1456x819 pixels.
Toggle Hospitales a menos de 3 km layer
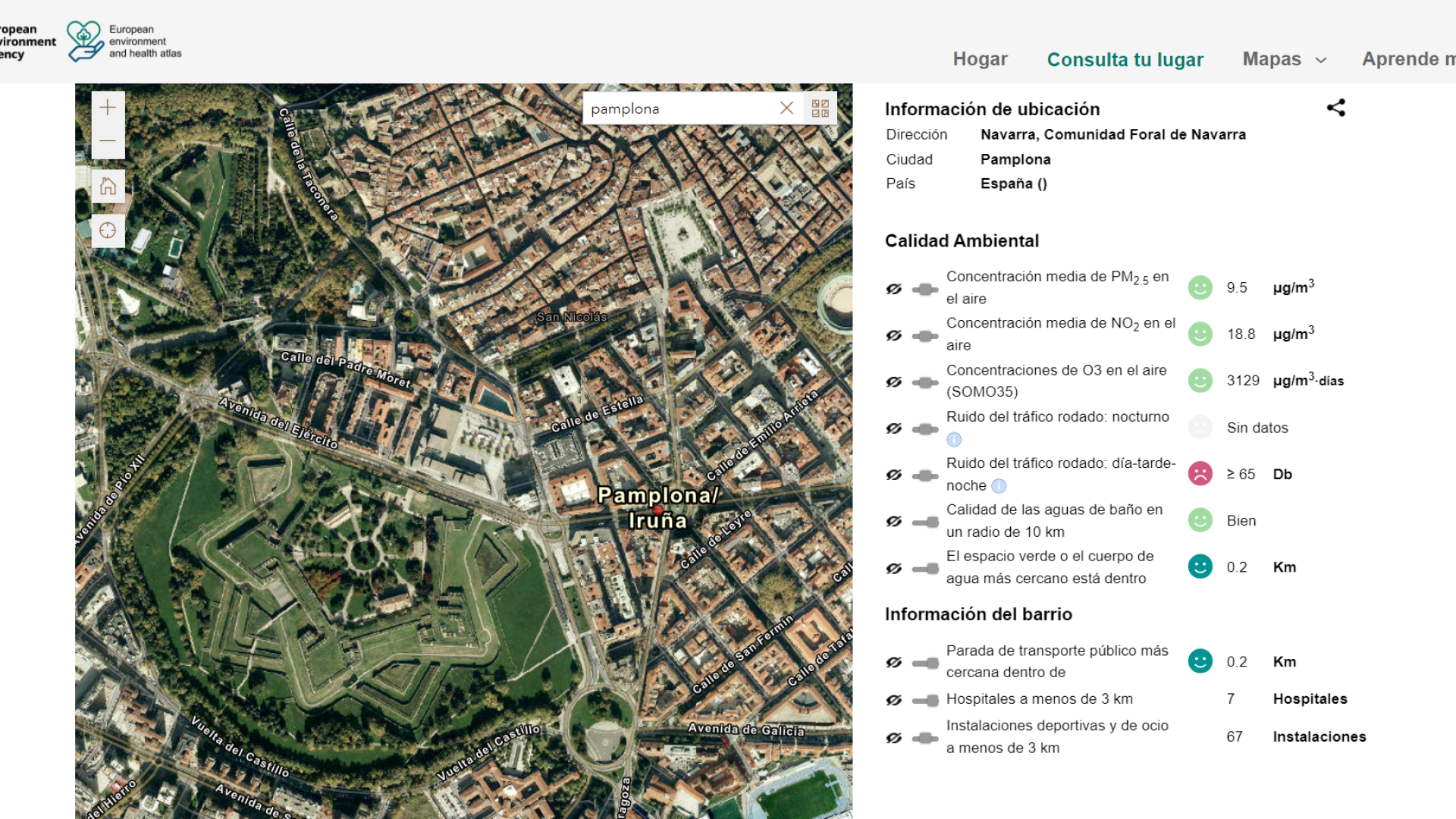coord(894,700)
